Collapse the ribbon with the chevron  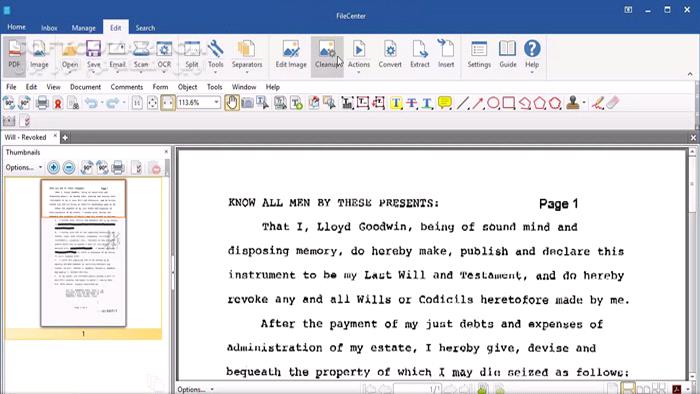point(690,74)
